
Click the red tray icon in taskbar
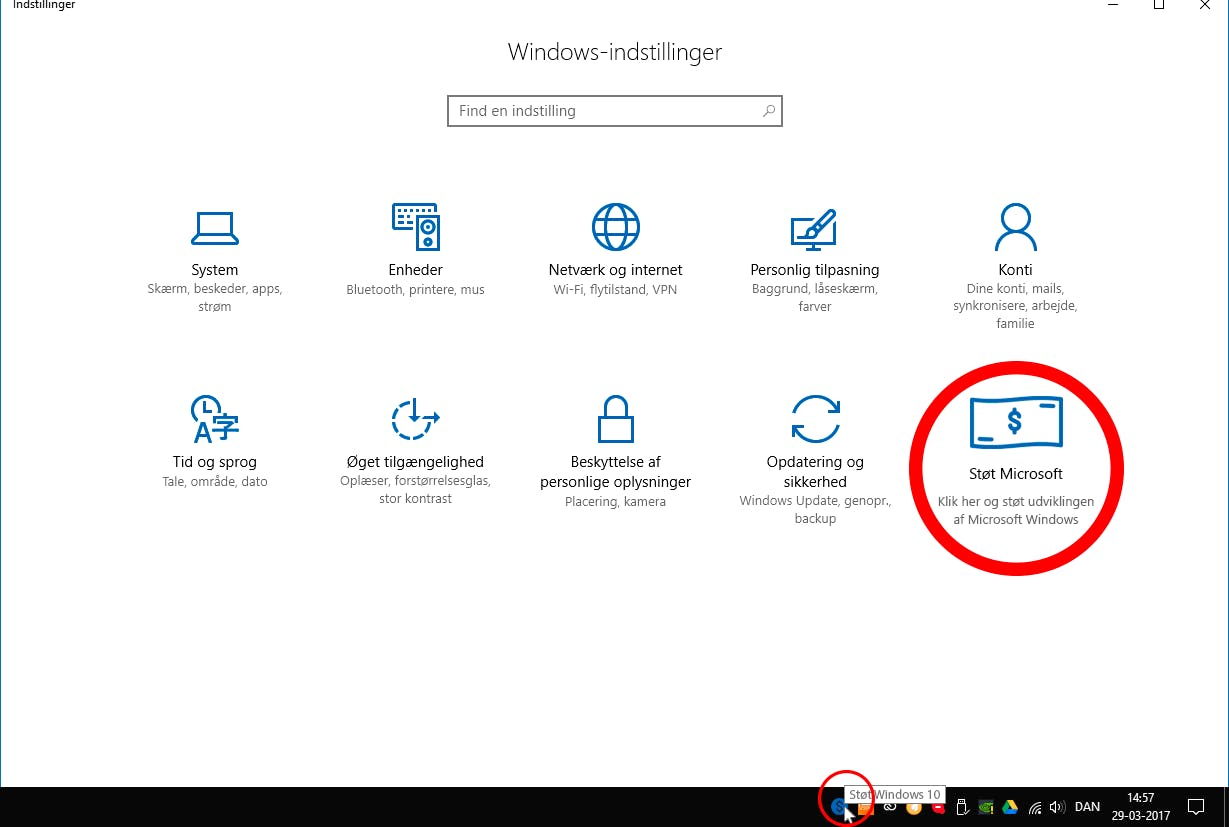click(x=938, y=808)
